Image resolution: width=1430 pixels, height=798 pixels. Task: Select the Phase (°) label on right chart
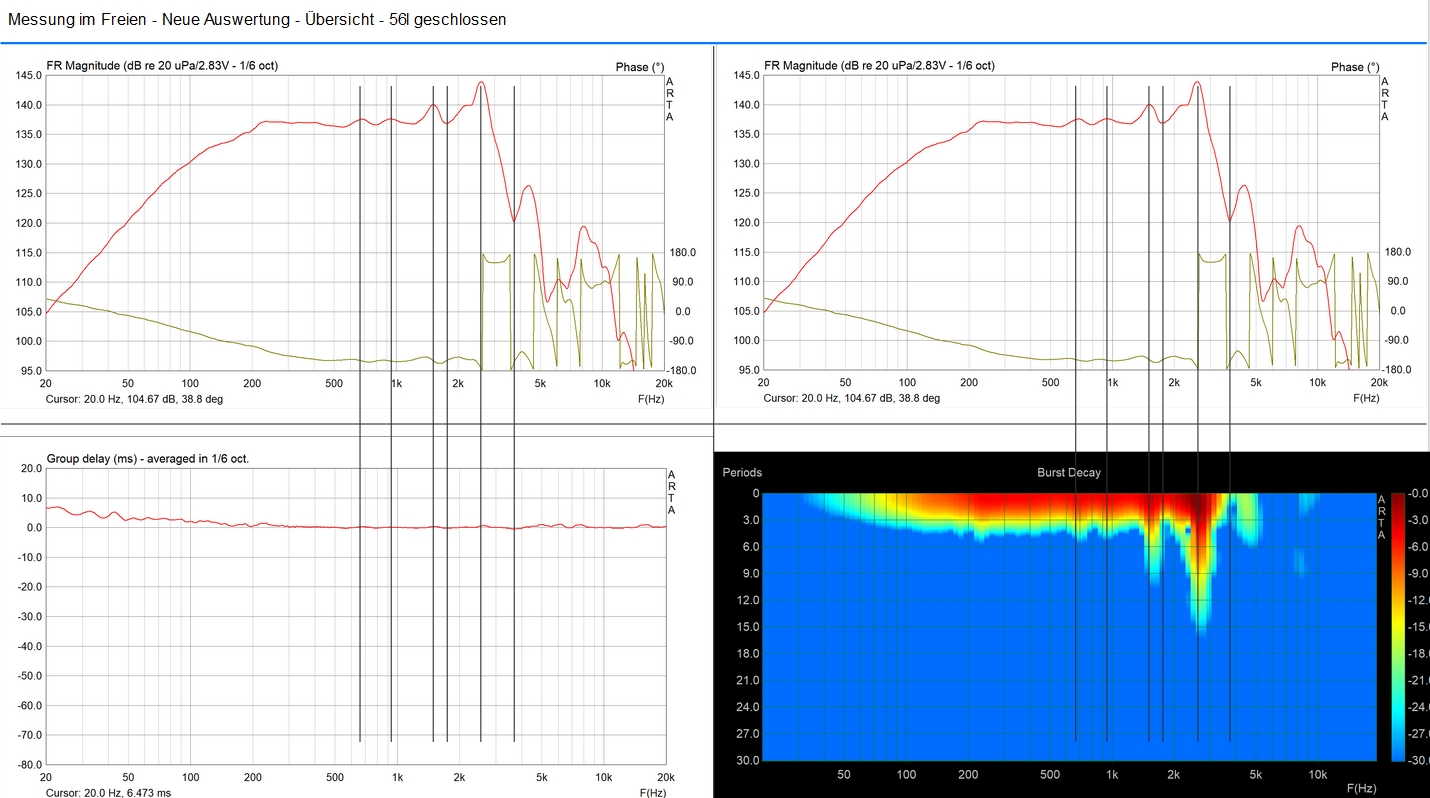tap(1355, 67)
